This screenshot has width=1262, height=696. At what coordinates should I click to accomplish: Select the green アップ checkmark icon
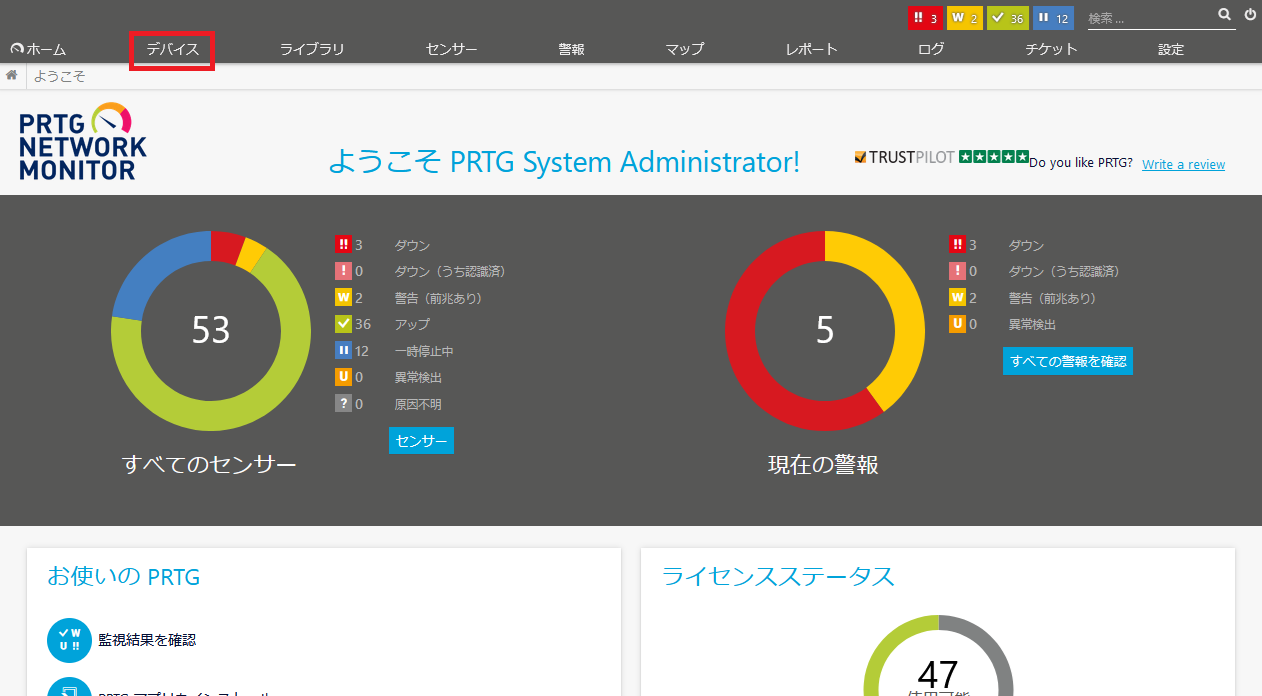343,324
